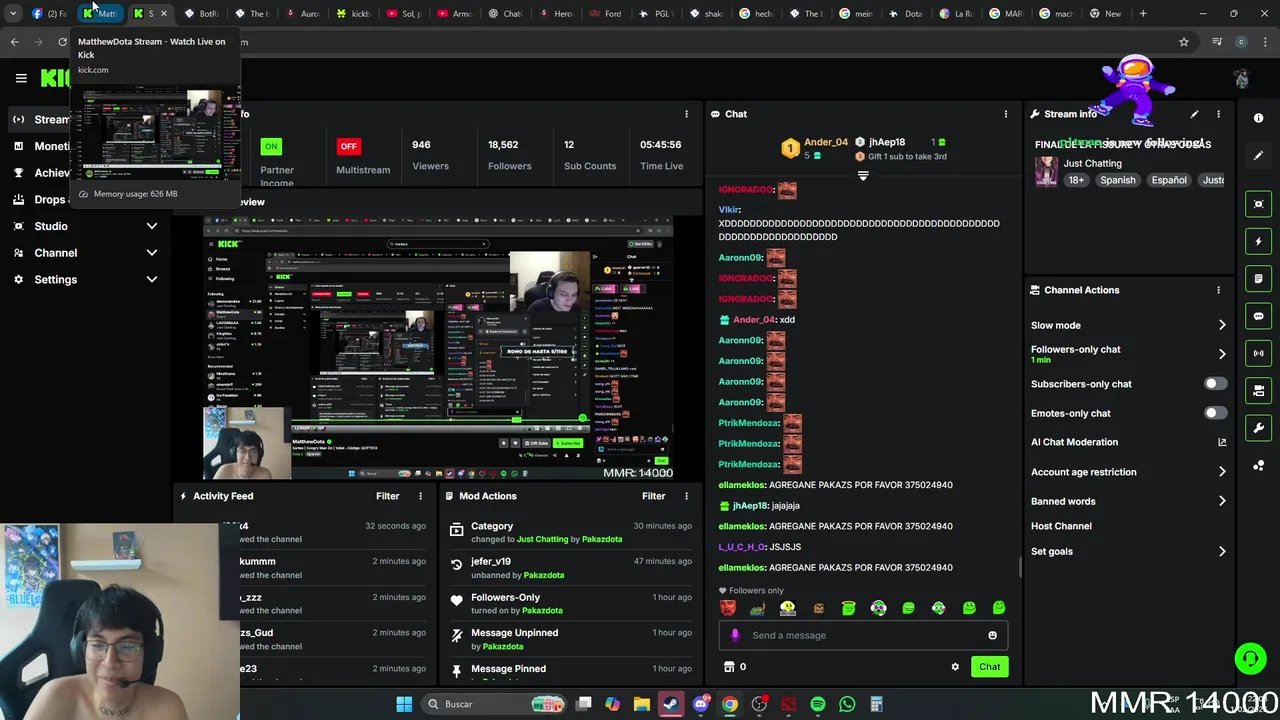Open WhatsApp from the taskbar
This screenshot has height=720, width=1280.
(847, 704)
